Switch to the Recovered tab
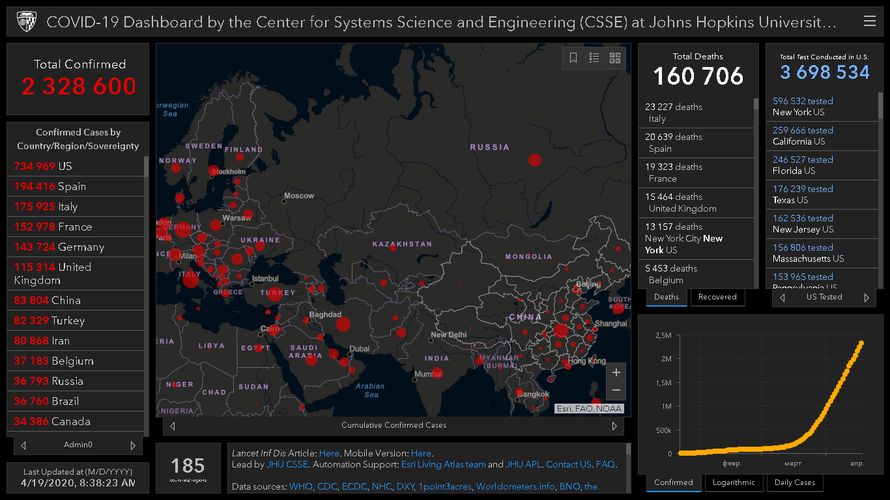This screenshot has height=500, width=890. [717, 297]
